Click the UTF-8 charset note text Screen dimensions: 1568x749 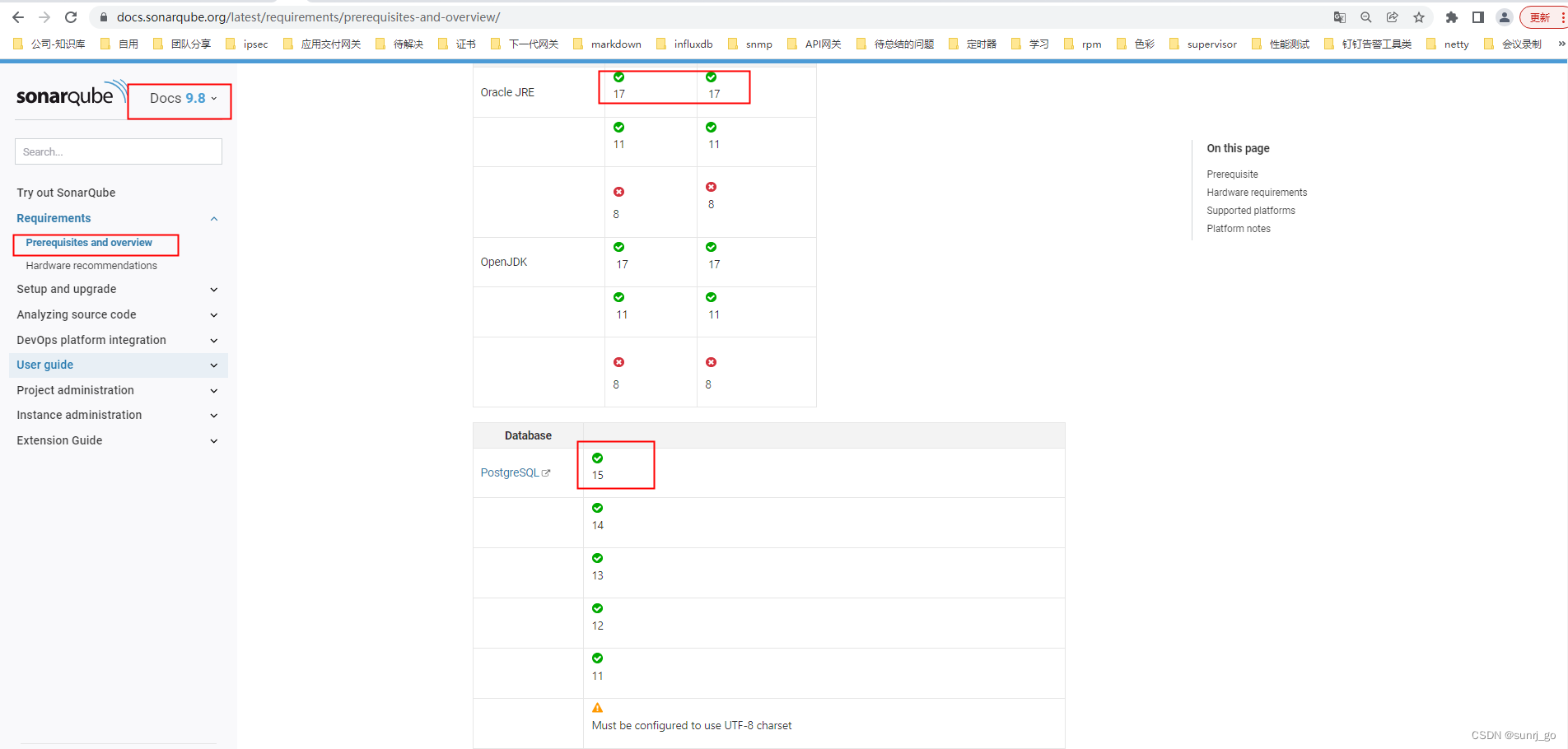tap(692, 725)
